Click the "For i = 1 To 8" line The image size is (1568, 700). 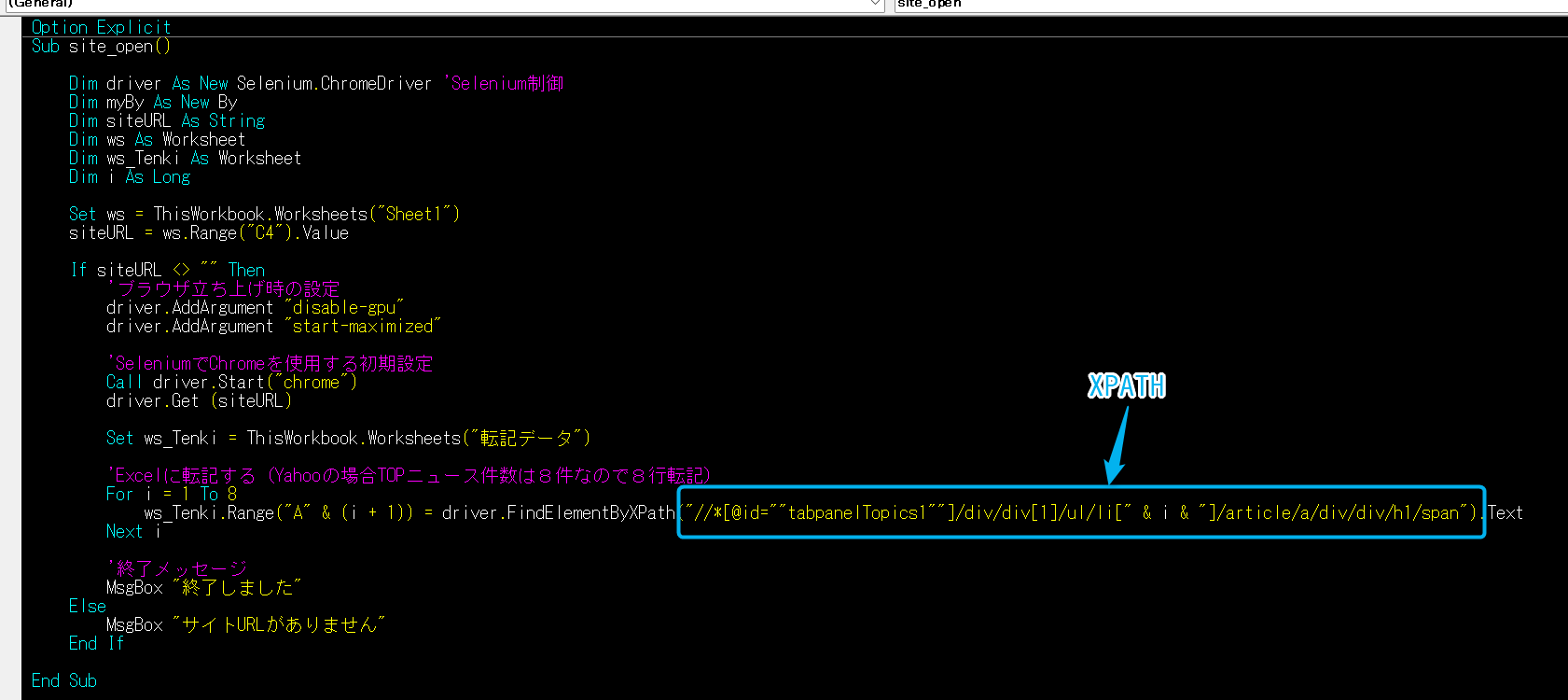tap(172, 494)
